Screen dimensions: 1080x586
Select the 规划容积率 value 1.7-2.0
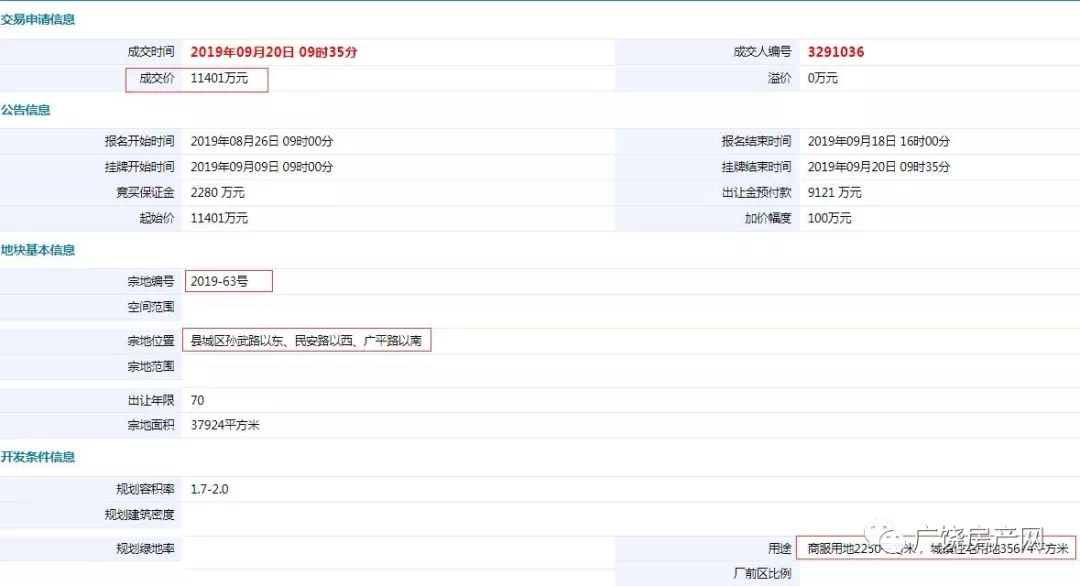click(x=209, y=489)
